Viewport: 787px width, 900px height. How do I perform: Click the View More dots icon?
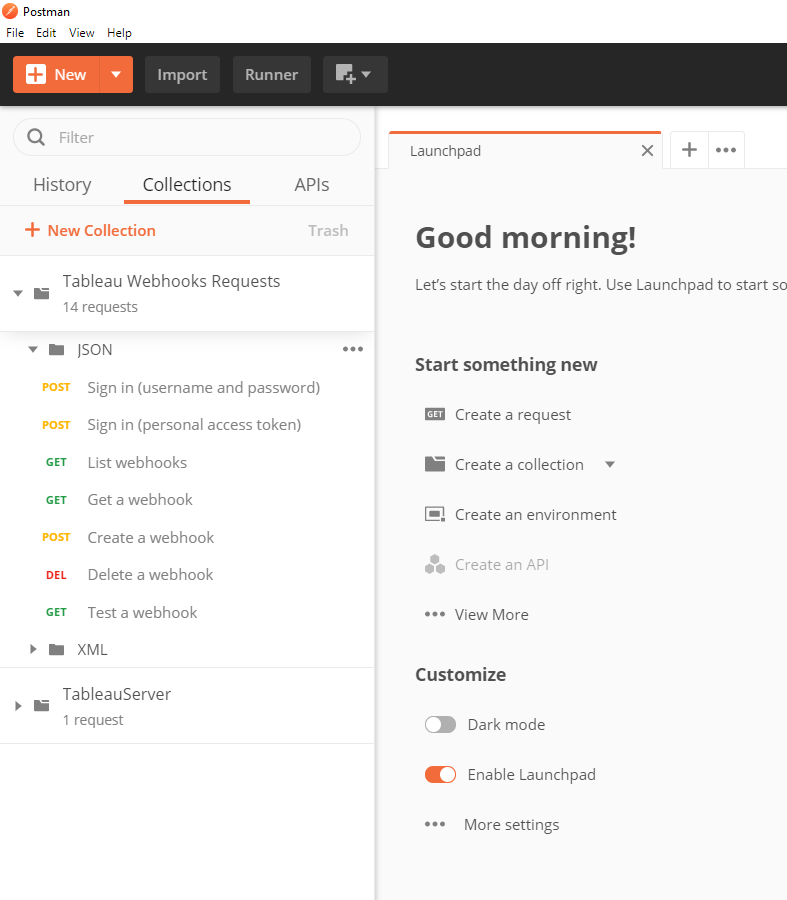(435, 614)
